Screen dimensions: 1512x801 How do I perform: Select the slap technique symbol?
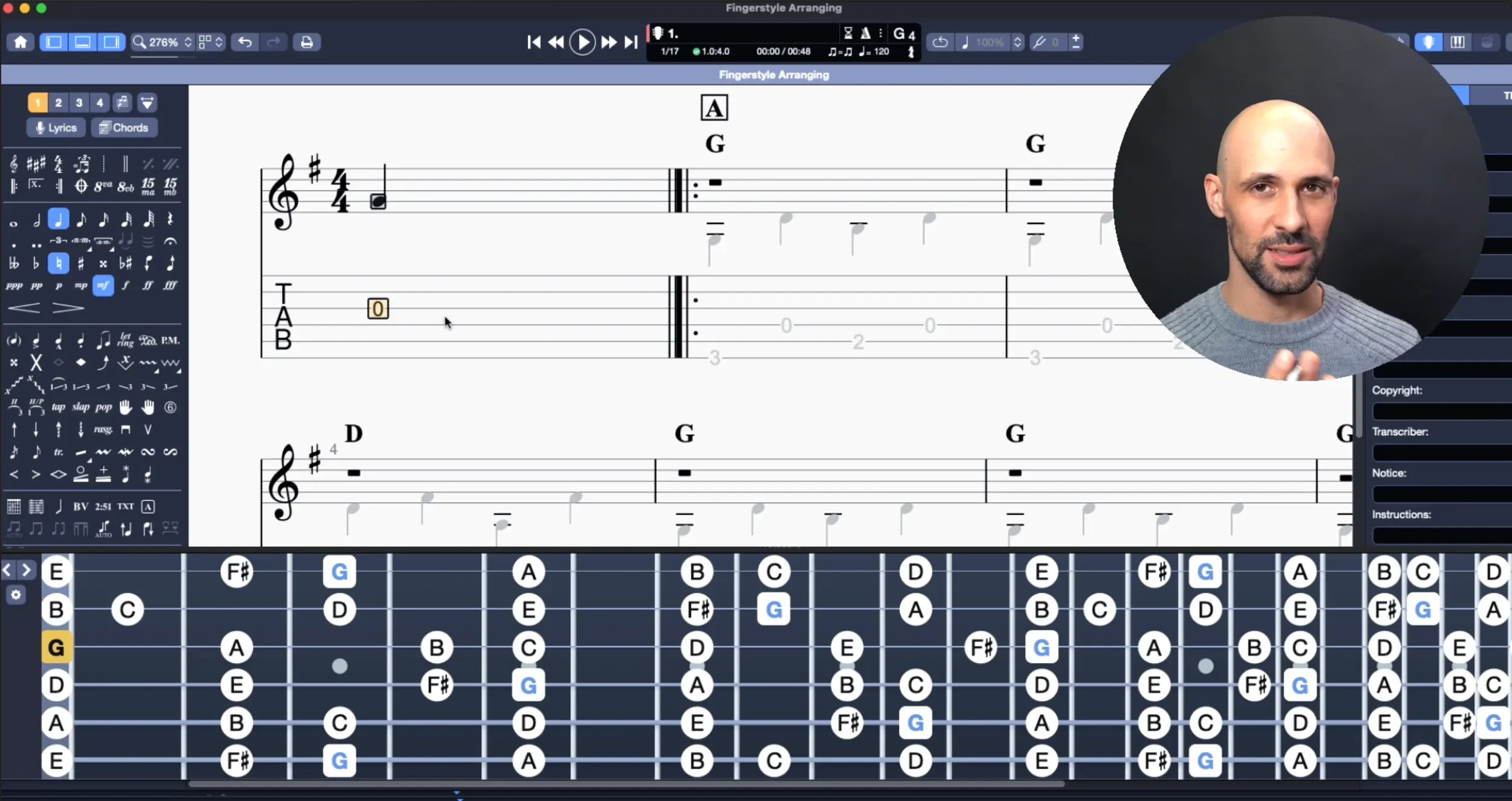(80, 407)
